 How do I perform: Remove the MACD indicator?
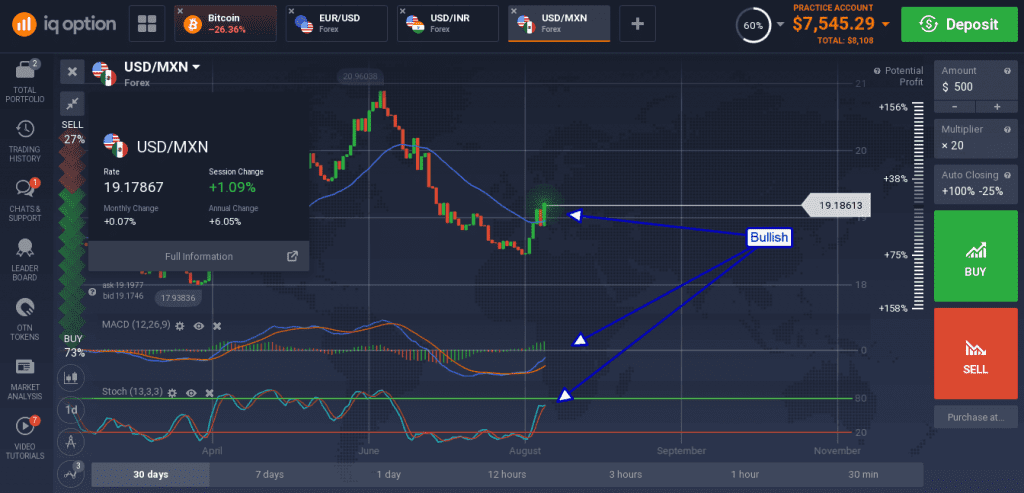point(217,325)
